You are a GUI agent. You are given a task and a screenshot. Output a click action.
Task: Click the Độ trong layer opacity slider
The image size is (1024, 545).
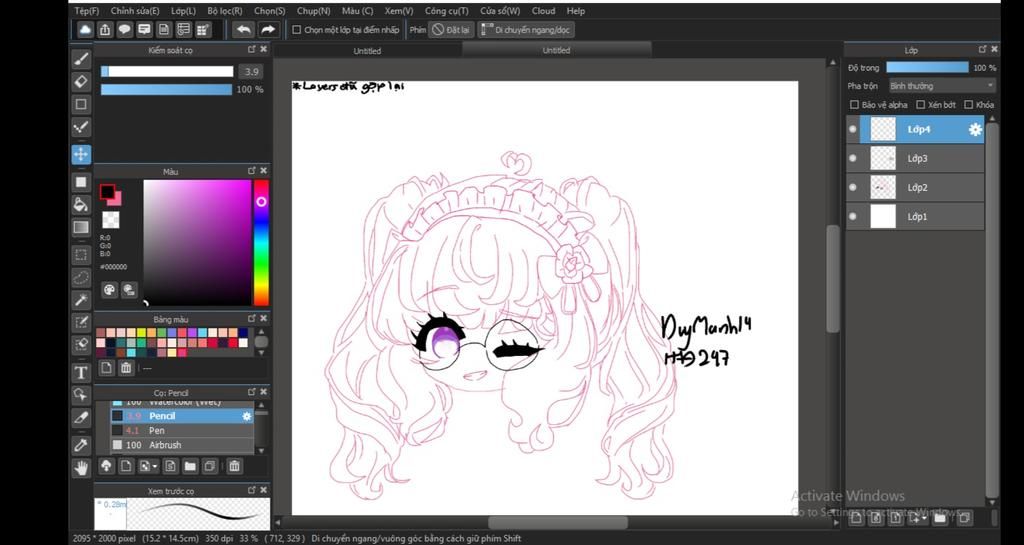tap(927, 67)
